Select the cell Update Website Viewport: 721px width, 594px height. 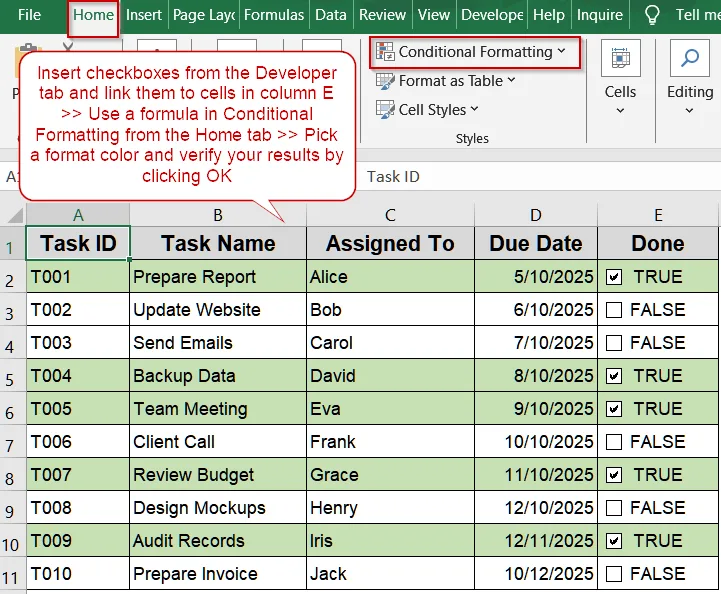point(218,310)
